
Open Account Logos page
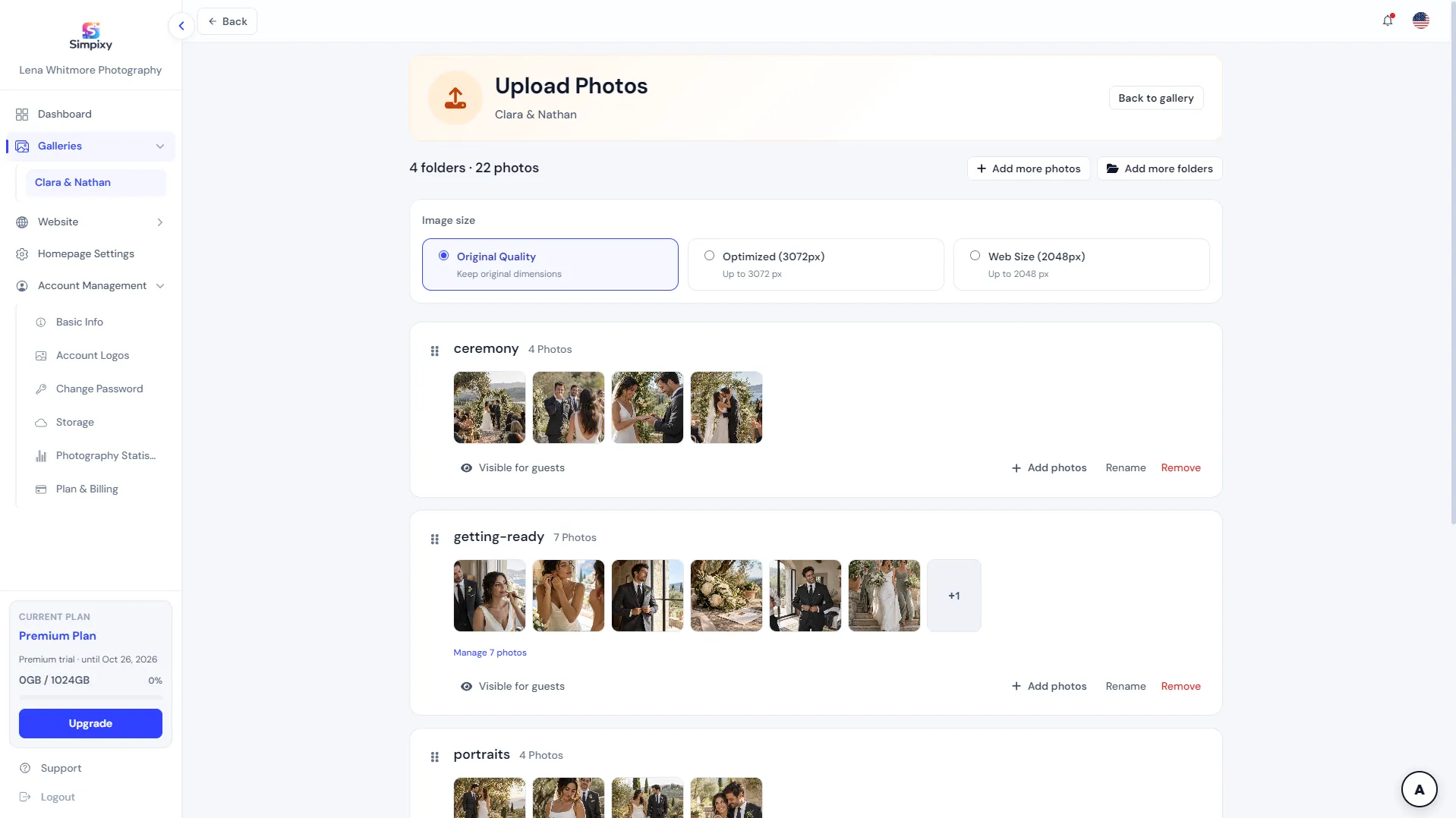click(x=93, y=356)
